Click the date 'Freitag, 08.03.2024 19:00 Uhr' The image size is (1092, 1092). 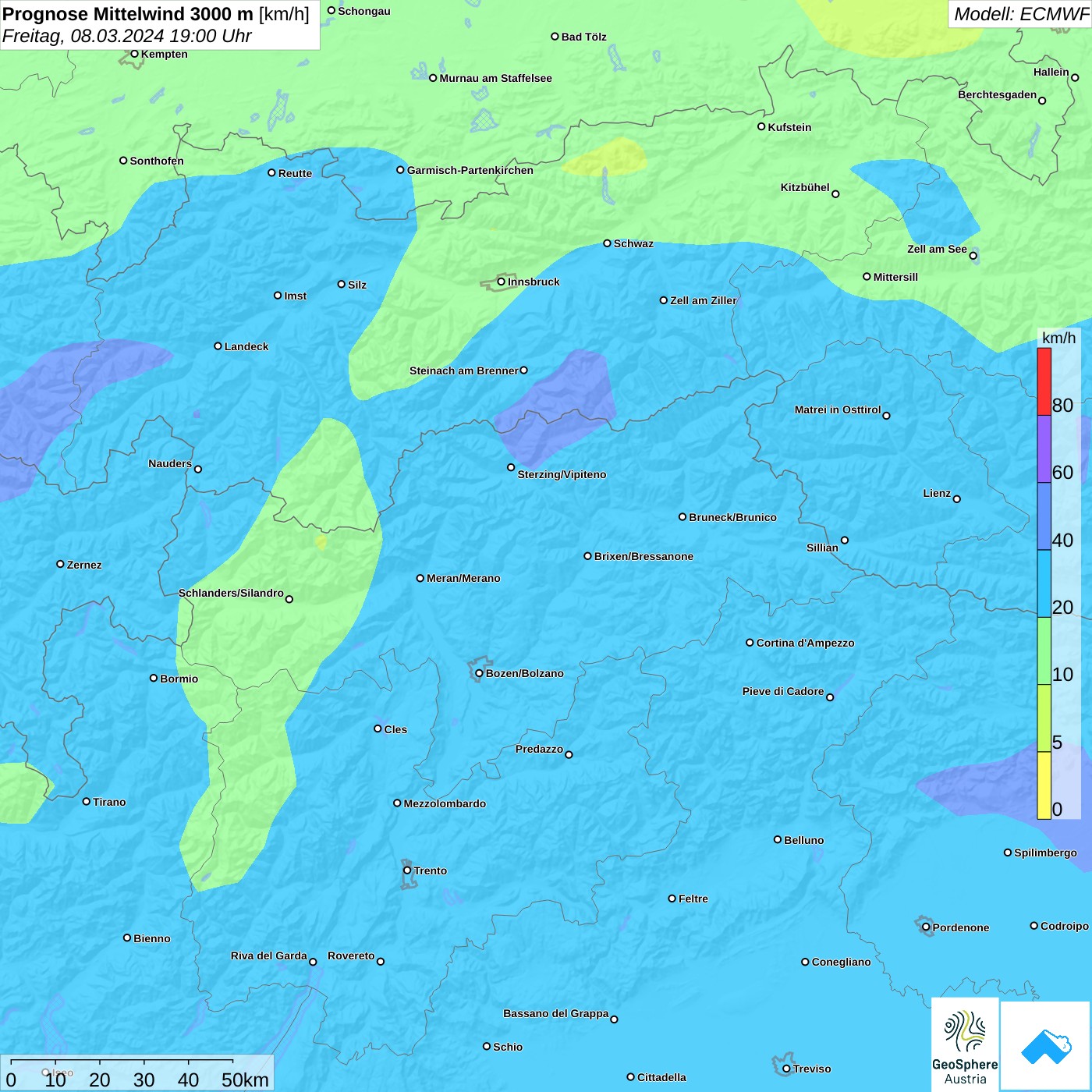coord(127,36)
